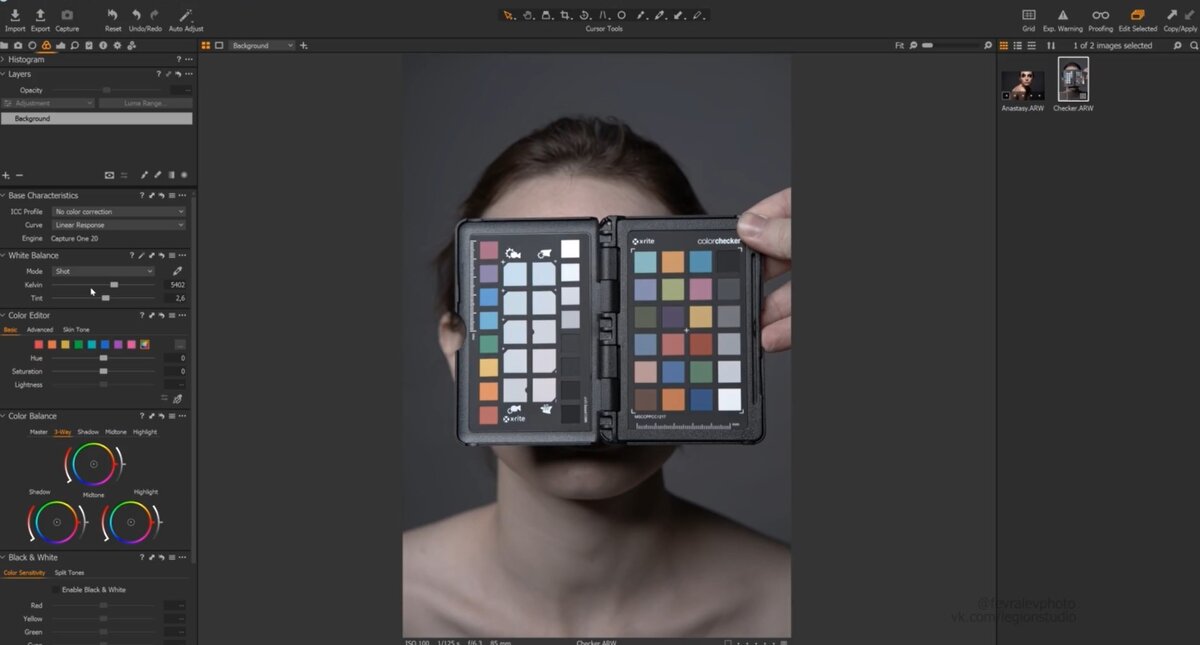Open the Exposure tool tab icon
The height and width of the screenshot is (645, 1200).
(x=61, y=45)
